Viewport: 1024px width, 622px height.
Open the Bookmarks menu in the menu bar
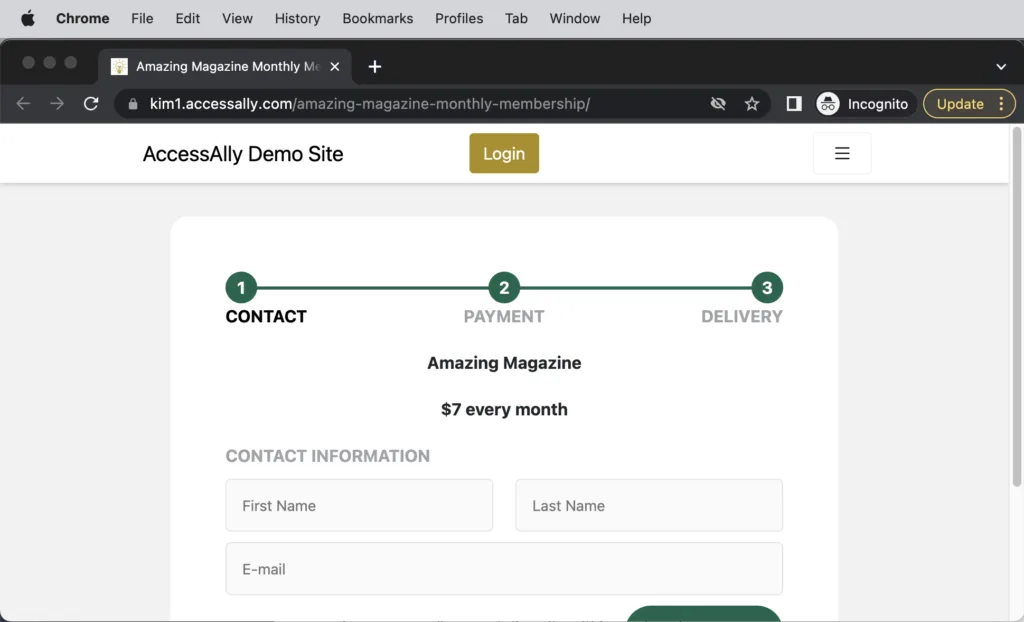pyautogui.click(x=377, y=18)
